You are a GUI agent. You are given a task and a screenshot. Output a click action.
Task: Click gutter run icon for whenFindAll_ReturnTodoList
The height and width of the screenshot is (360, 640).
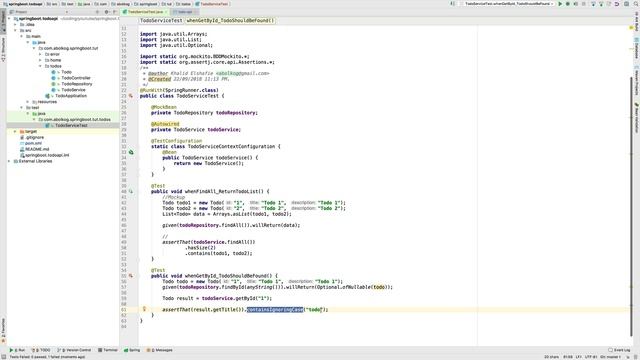tap(131, 191)
